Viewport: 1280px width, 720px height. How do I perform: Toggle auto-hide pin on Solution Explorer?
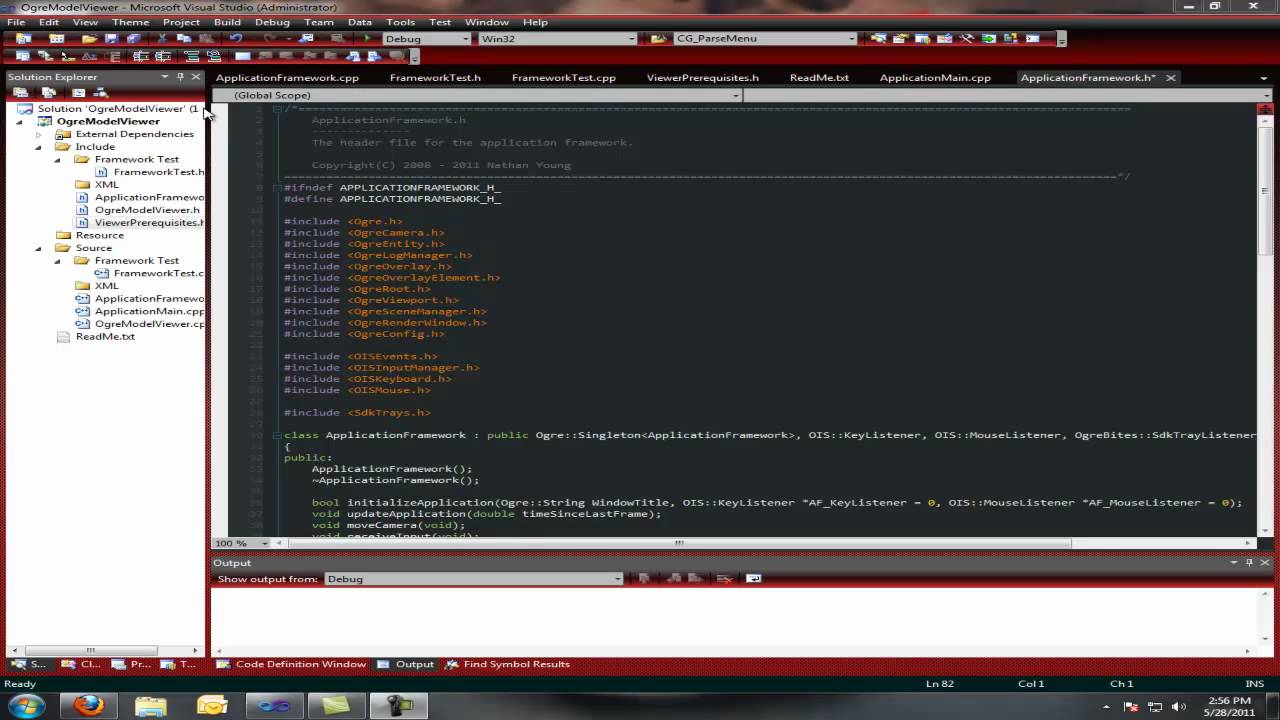click(x=180, y=77)
